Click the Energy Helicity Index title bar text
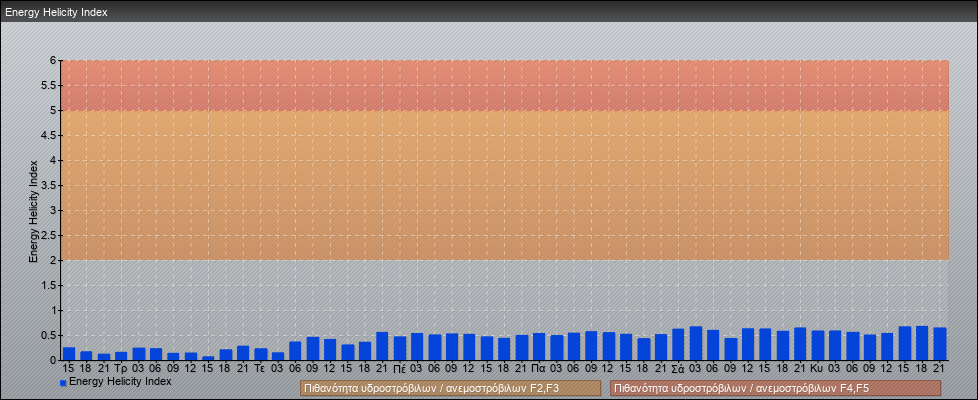The width and height of the screenshot is (978, 400). click(x=56, y=13)
